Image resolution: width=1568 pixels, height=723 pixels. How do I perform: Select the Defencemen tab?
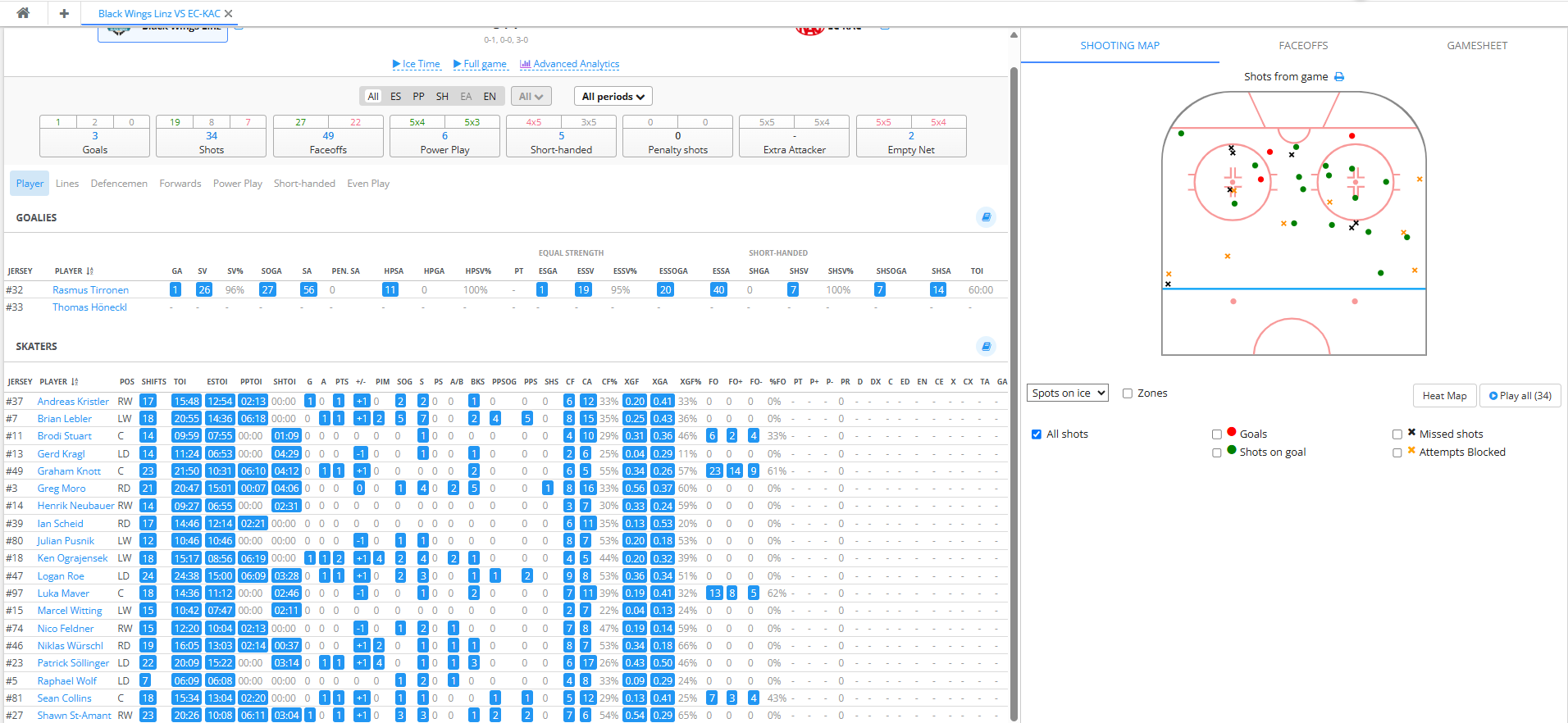[119, 184]
